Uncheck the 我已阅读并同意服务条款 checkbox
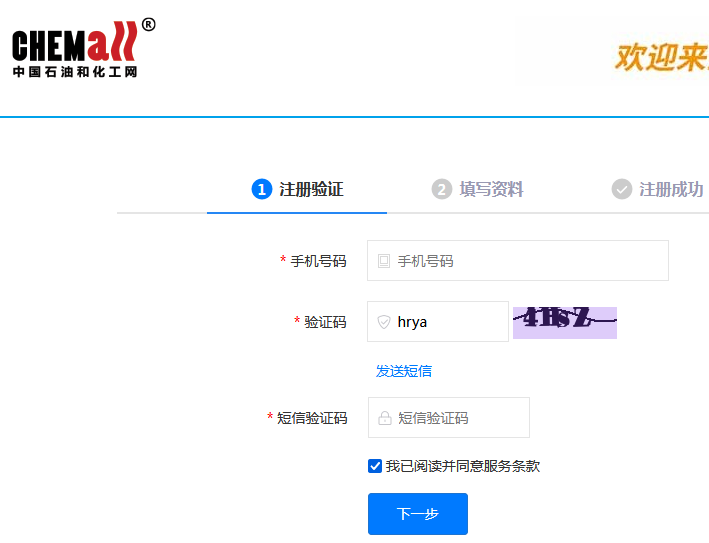 coord(375,466)
